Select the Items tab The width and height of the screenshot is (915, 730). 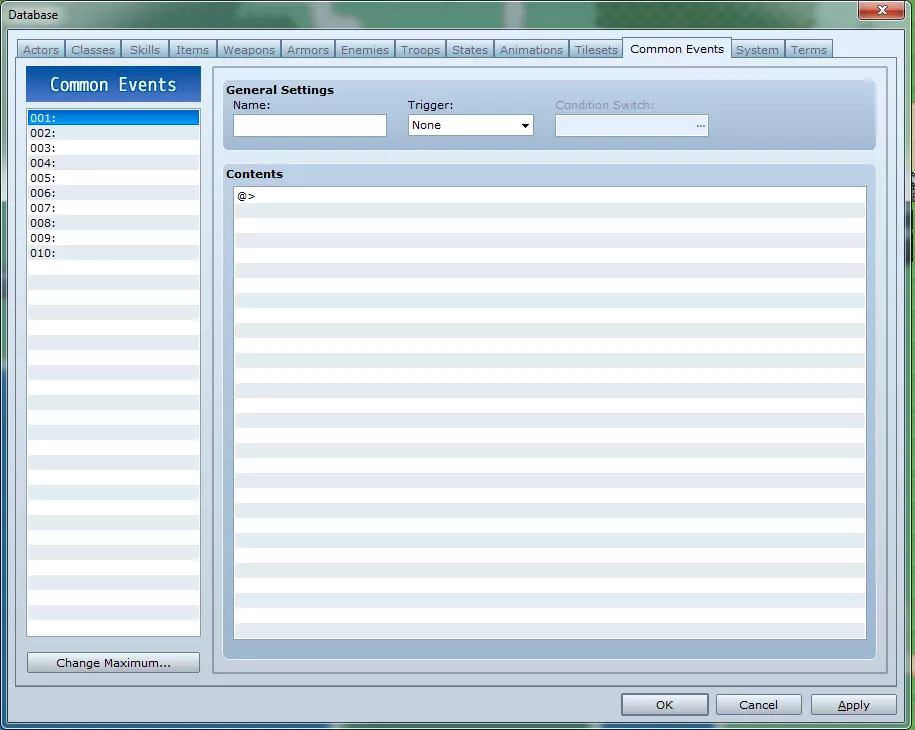[x=193, y=50]
